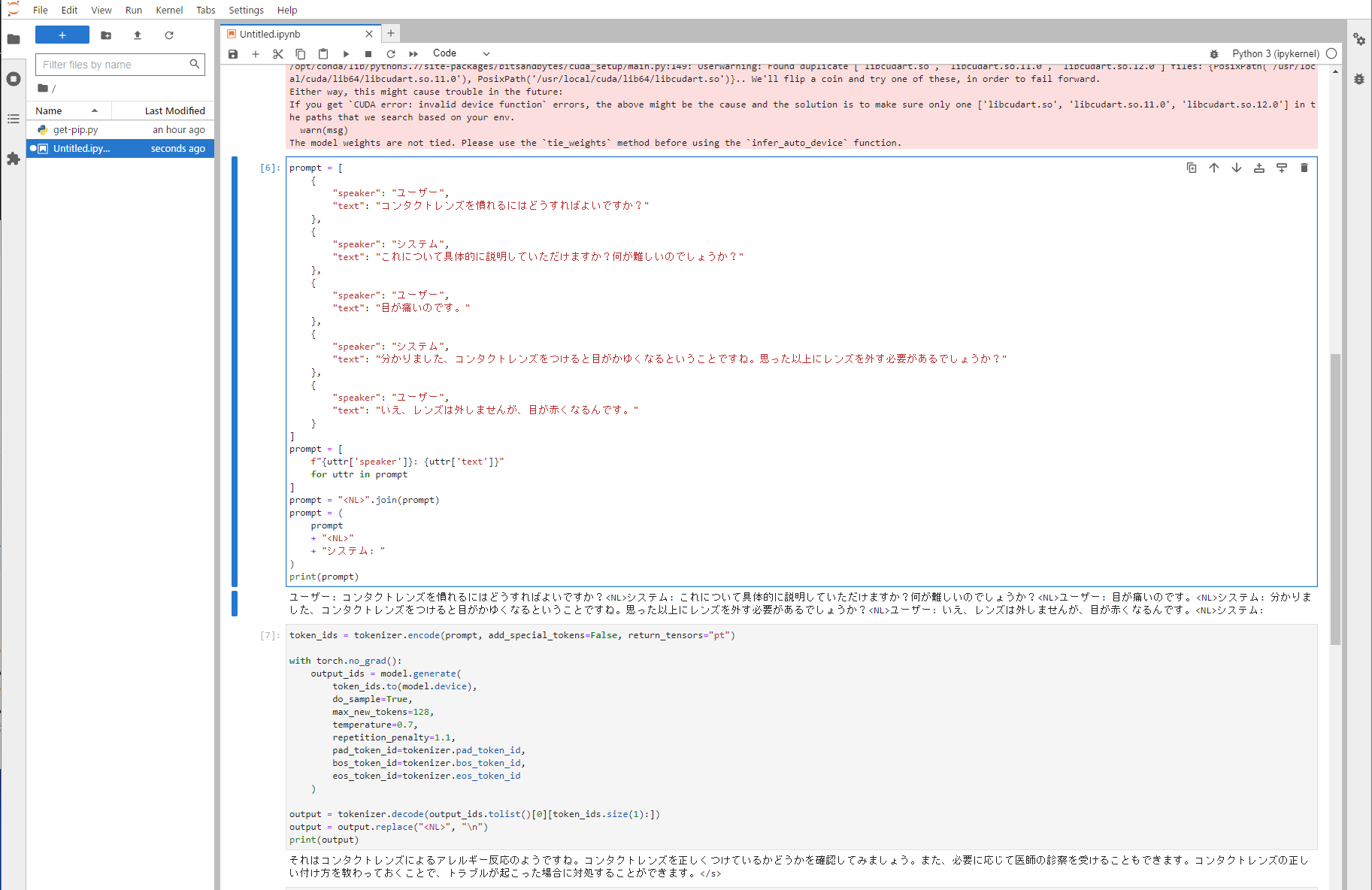Enable the notebook debugger bug icon
Screen dimensions: 1372x890
point(1214,53)
